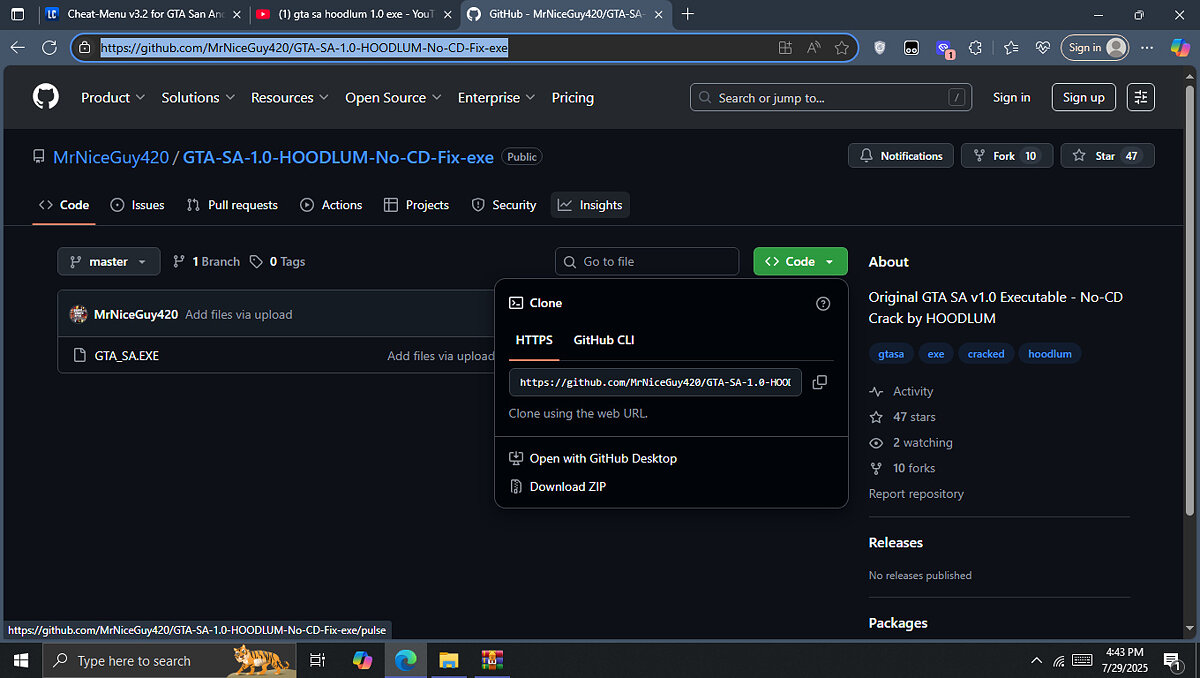Copy the clone URL to clipboard
Viewport: 1200px width, 678px height.
(x=819, y=382)
